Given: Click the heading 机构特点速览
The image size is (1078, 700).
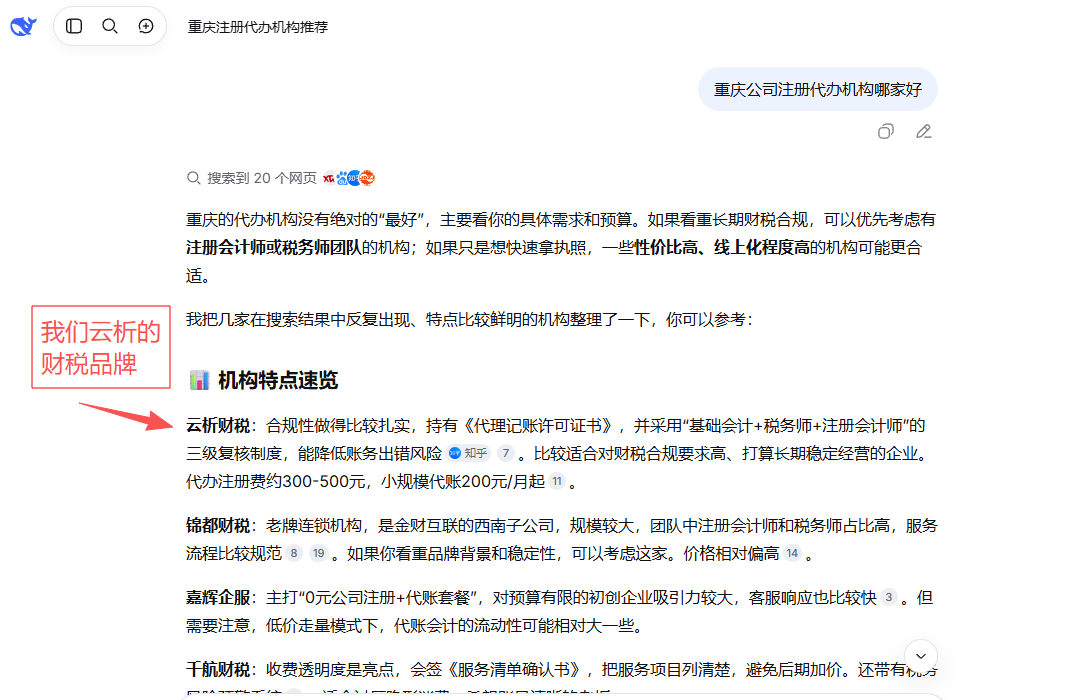Looking at the screenshot, I should [x=278, y=380].
